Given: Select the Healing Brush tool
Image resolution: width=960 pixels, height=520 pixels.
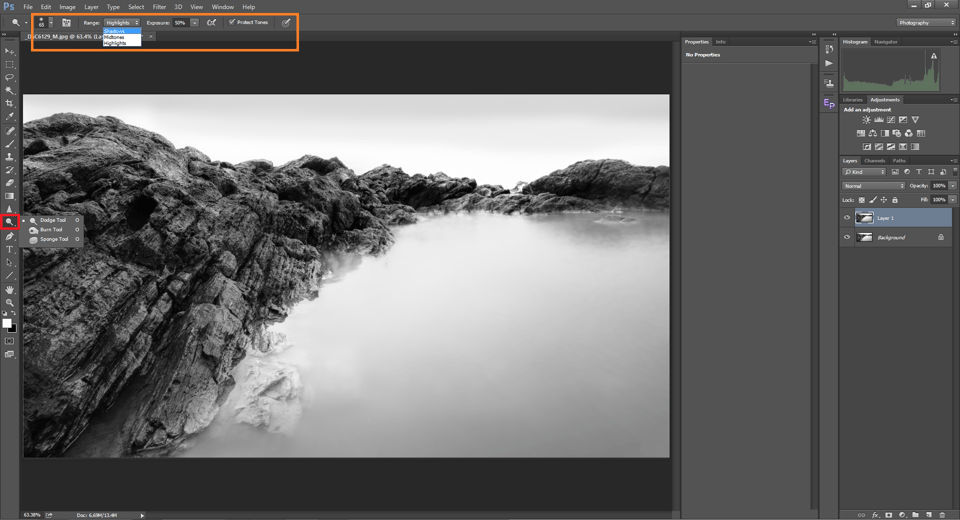Looking at the screenshot, I should pos(9,131).
